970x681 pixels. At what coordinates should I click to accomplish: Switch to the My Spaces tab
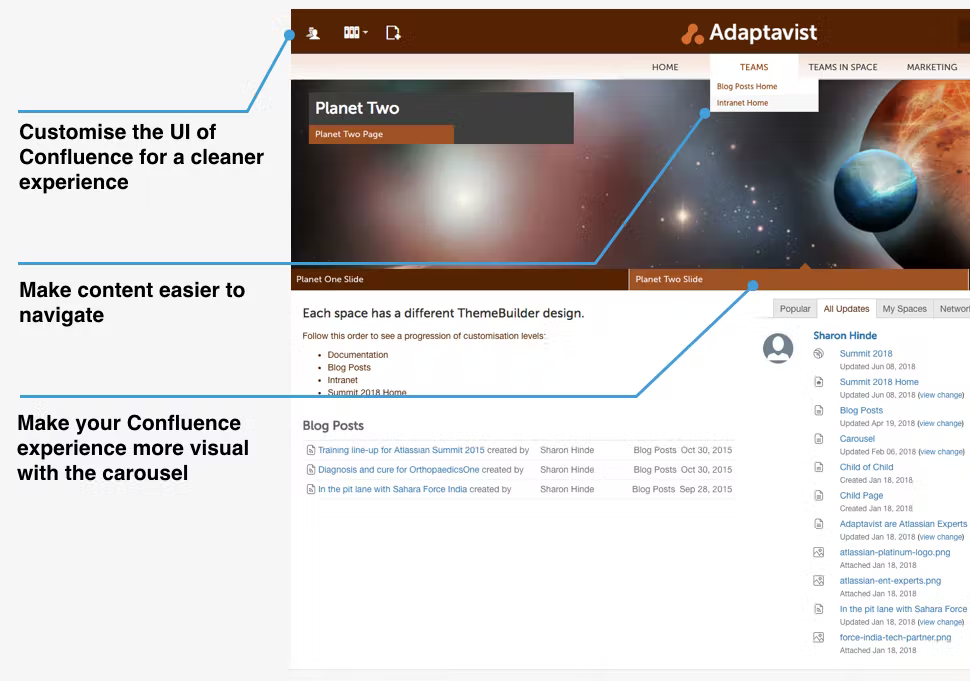click(903, 309)
